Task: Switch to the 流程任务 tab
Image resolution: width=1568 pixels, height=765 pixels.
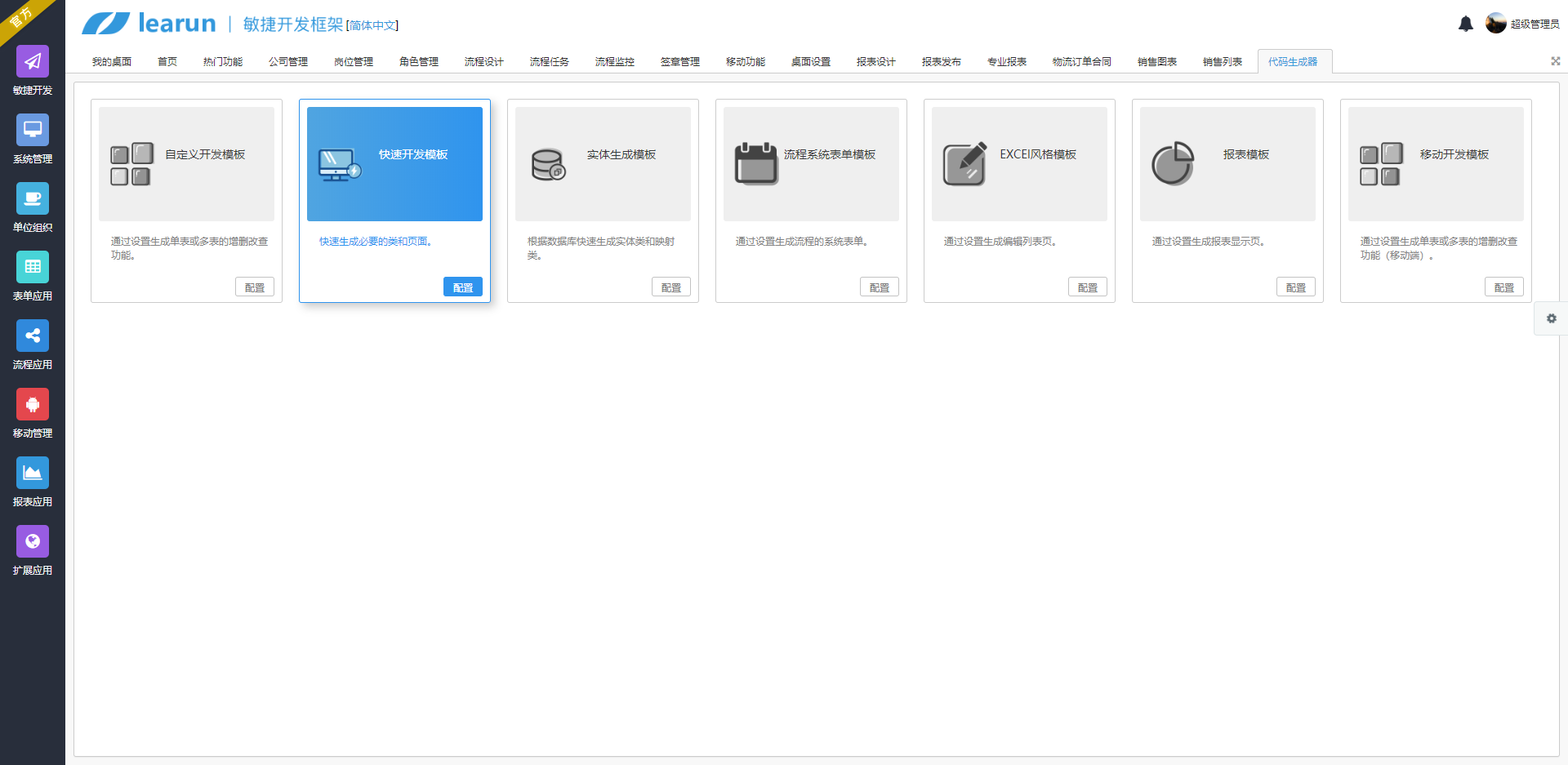Action: 550,62
